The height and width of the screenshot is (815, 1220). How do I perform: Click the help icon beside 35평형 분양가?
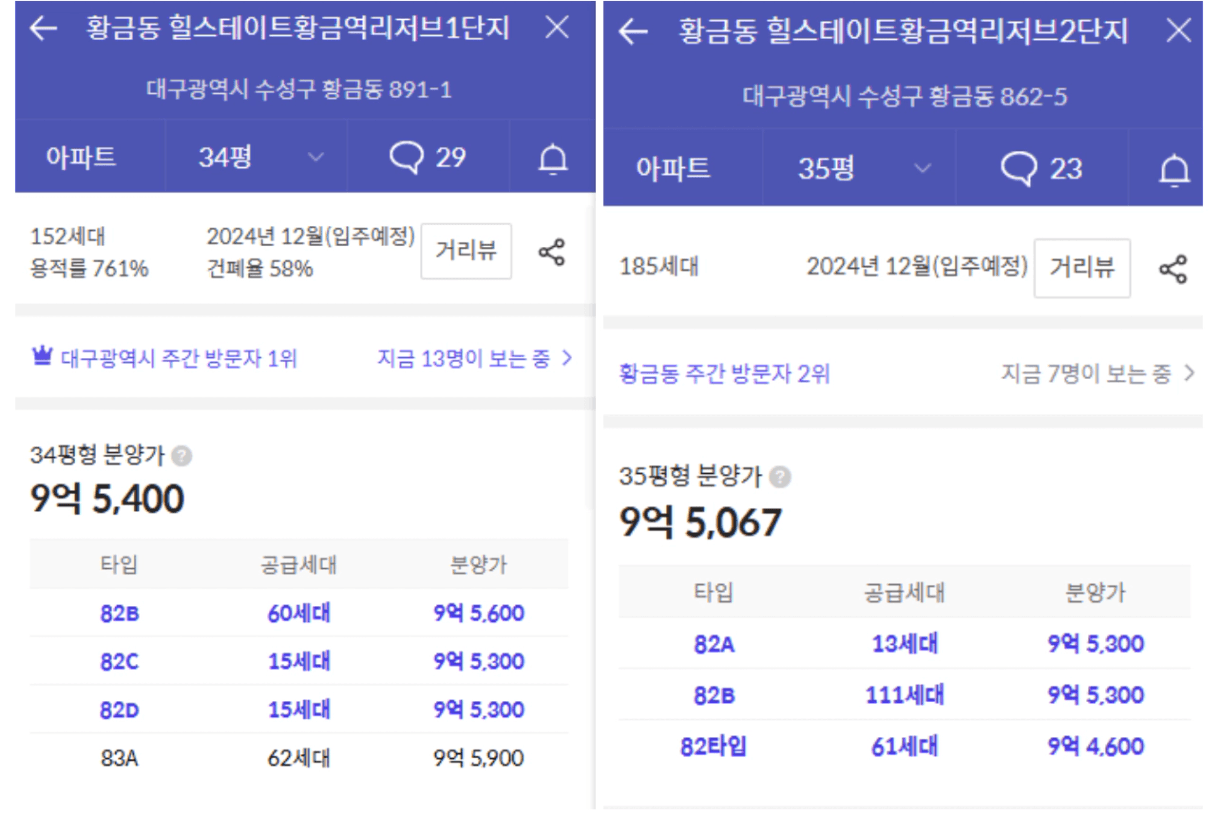click(x=781, y=477)
